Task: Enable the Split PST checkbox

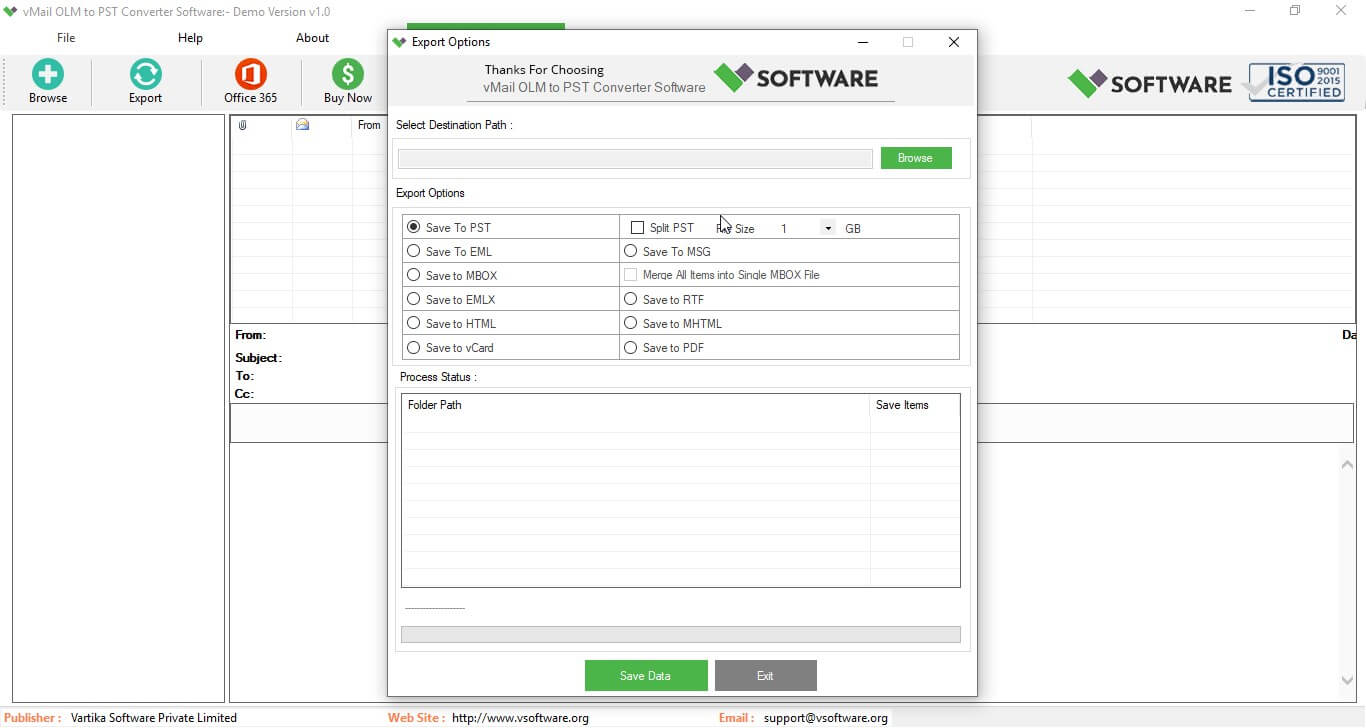Action: [x=637, y=228]
